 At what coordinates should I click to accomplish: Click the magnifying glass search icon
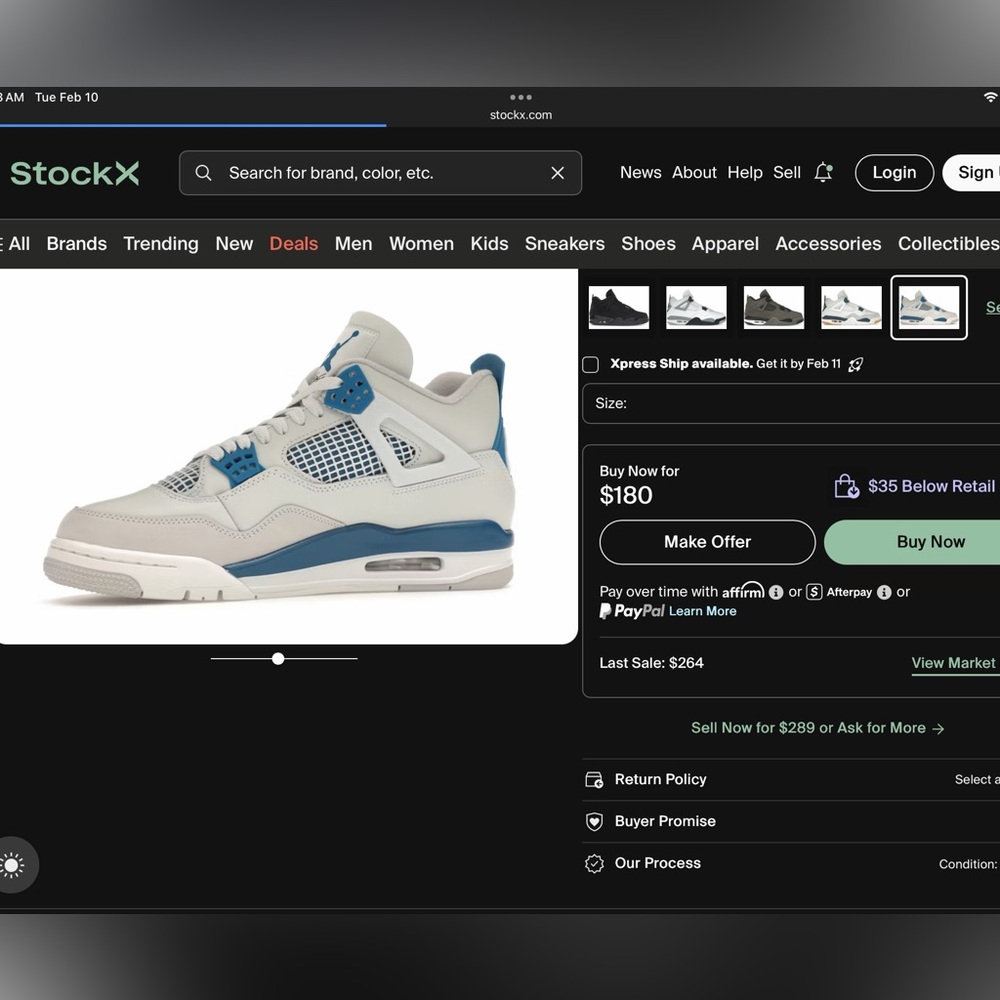coord(203,173)
